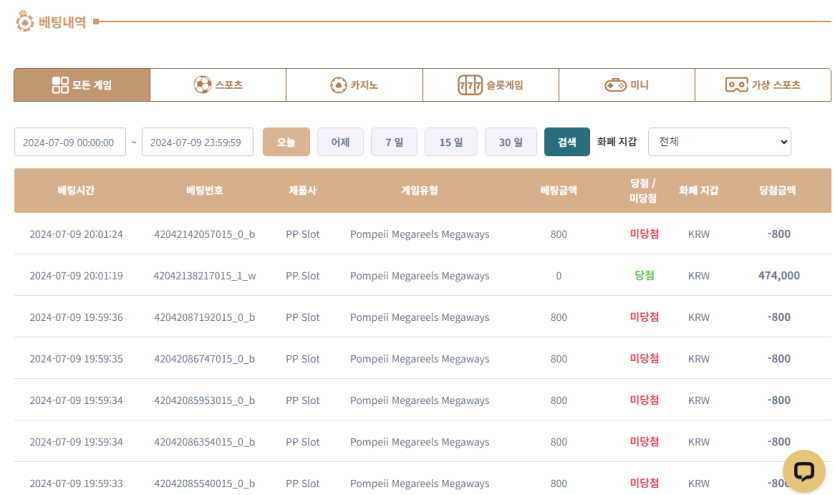
Task: Click KRW in the 20:01:19 row
Action: pos(699,276)
